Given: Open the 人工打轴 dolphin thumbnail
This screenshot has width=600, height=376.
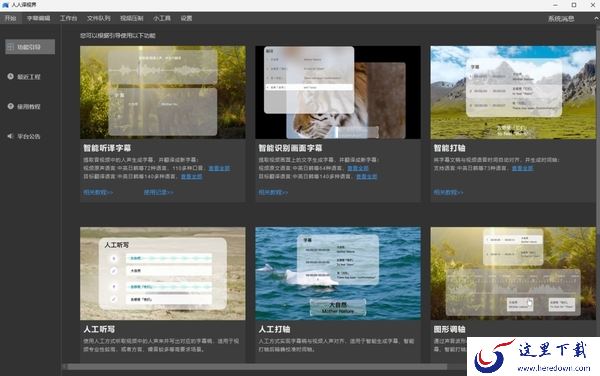Looking at the screenshot, I should click(x=338, y=273).
